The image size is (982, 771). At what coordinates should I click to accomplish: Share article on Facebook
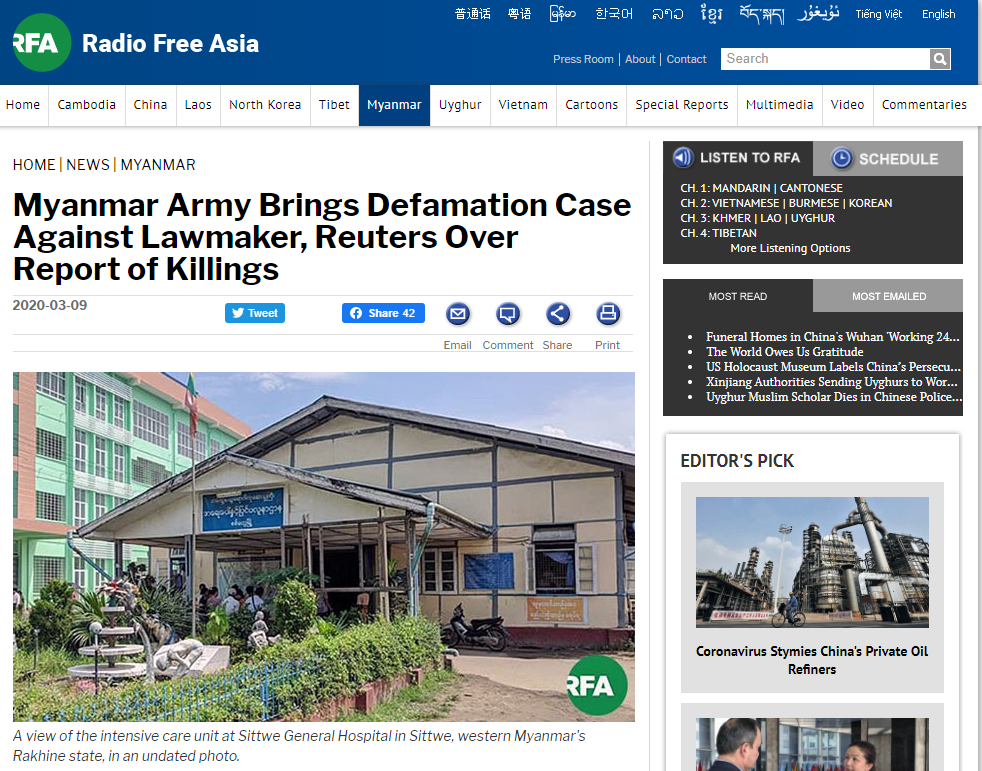click(x=383, y=313)
